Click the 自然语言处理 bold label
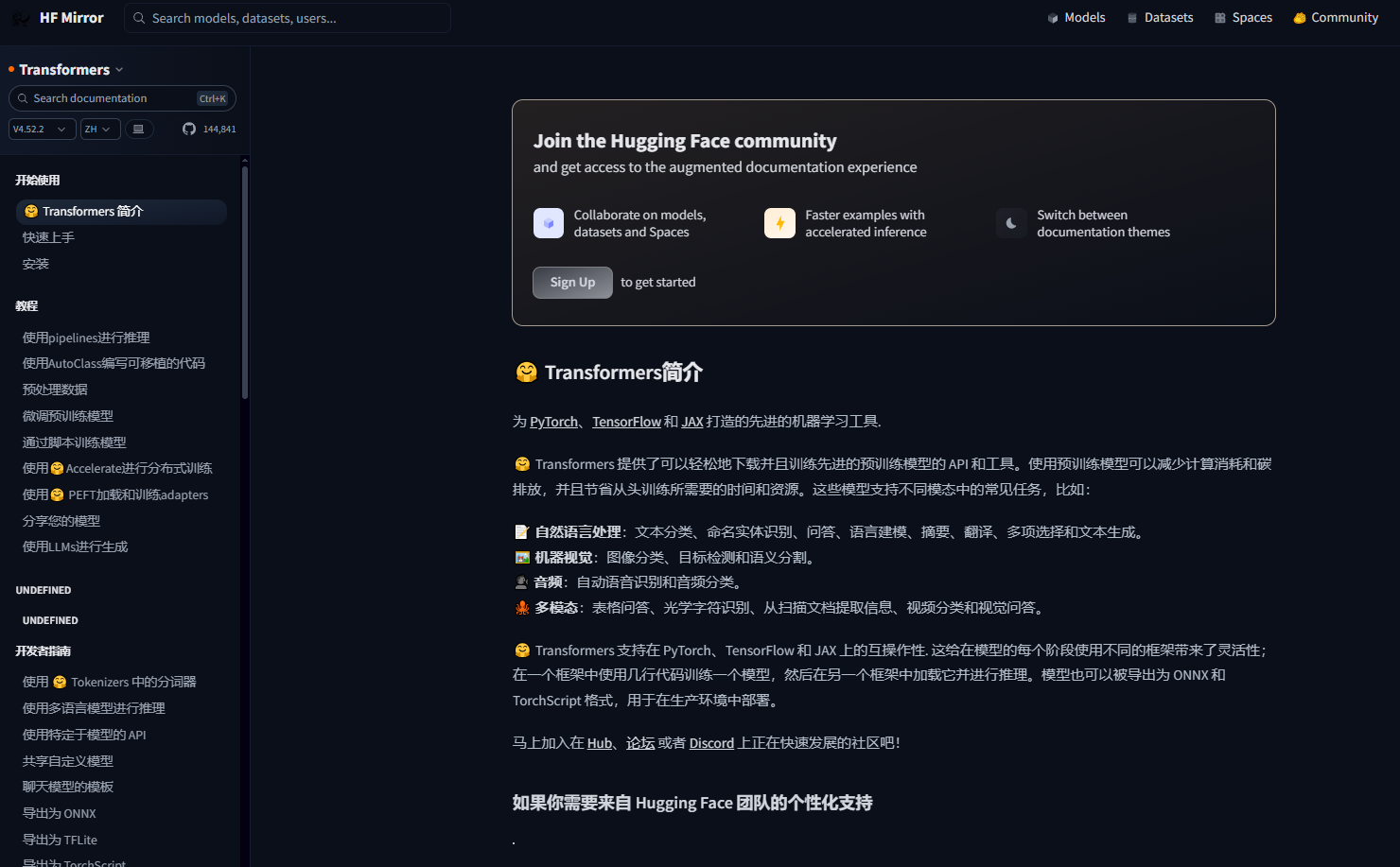 pos(578,532)
